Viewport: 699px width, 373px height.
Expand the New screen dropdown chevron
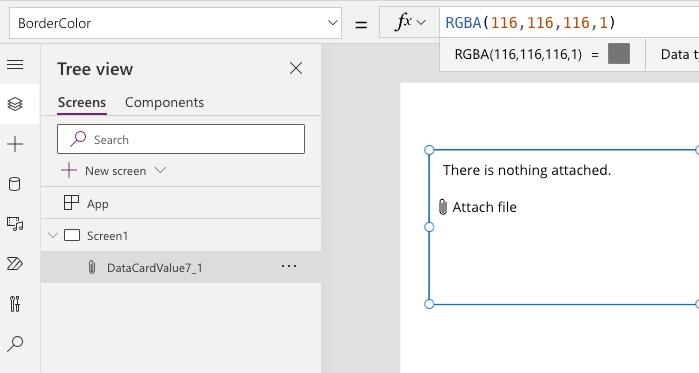[160, 170]
